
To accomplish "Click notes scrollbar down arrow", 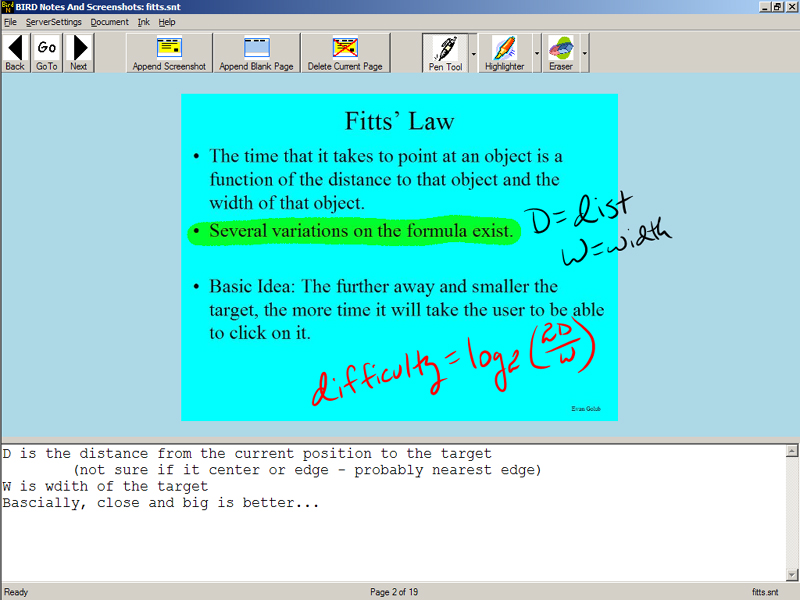I will [x=791, y=575].
